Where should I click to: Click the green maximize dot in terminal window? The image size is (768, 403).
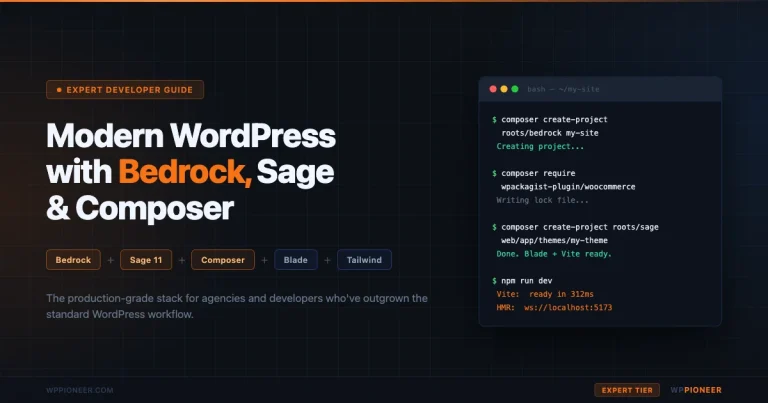point(515,89)
